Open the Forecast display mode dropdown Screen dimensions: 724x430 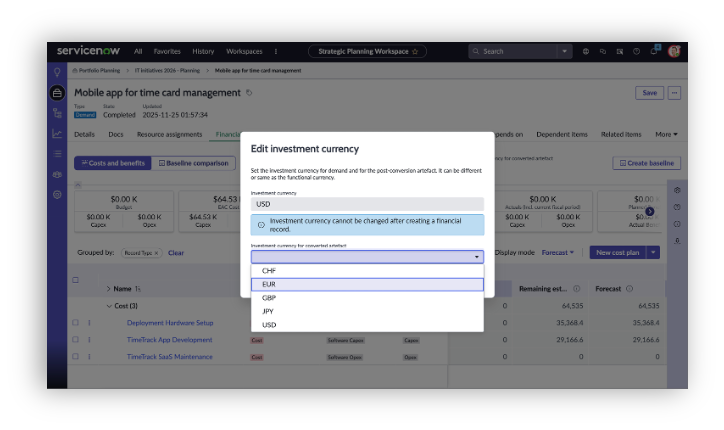coord(557,253)
